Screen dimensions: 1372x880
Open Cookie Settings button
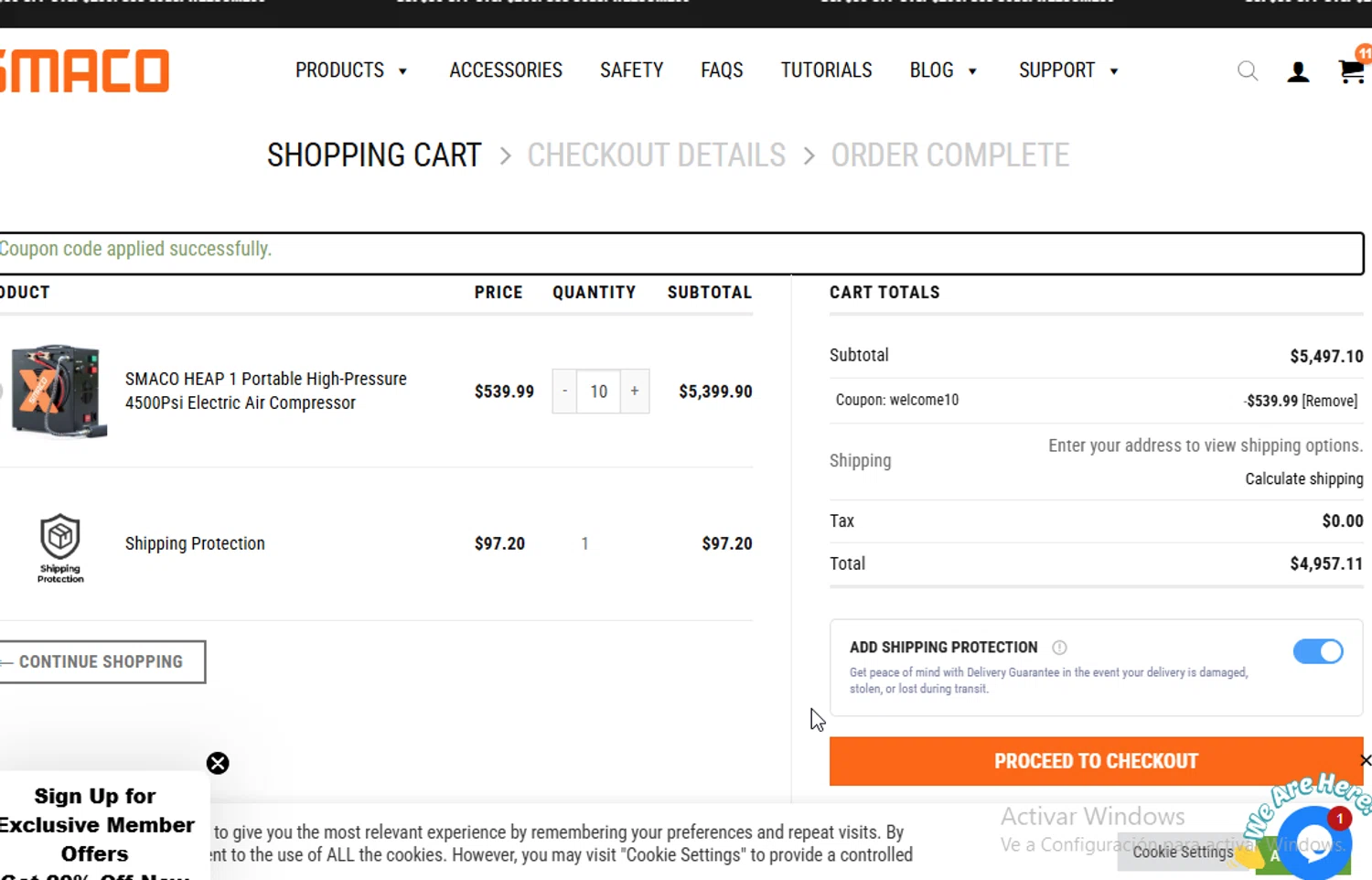pos(1183,852)
